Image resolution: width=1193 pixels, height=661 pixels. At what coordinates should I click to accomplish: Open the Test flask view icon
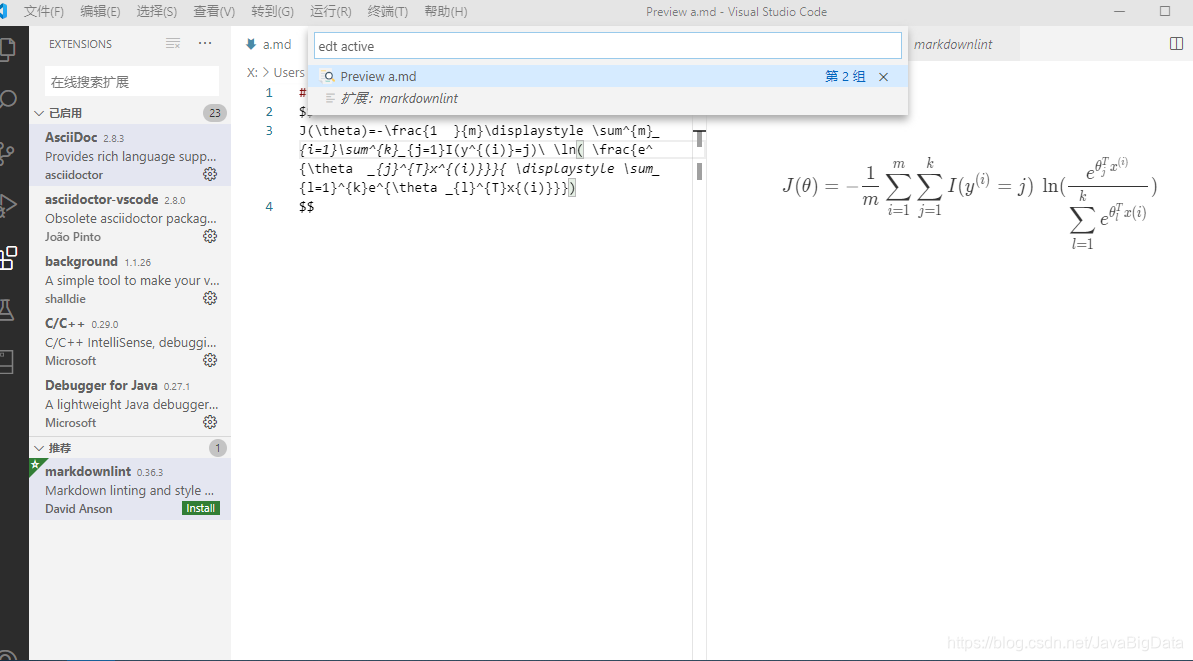pos(7,310)
